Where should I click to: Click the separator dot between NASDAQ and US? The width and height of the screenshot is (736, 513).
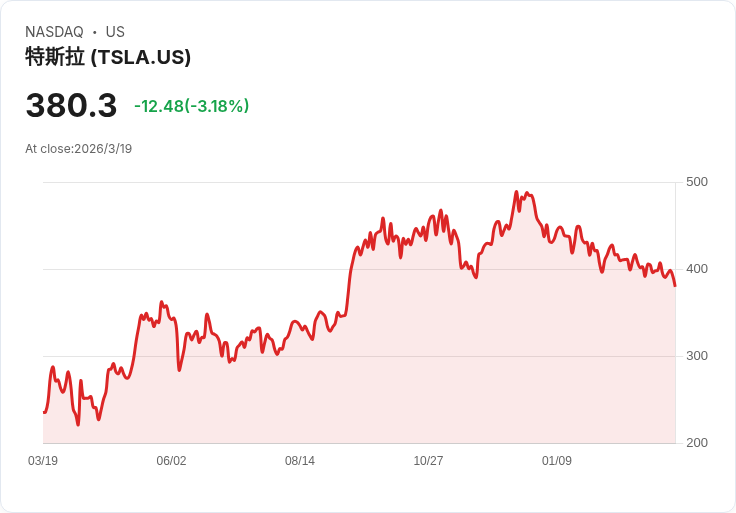(x=95, y=32)
